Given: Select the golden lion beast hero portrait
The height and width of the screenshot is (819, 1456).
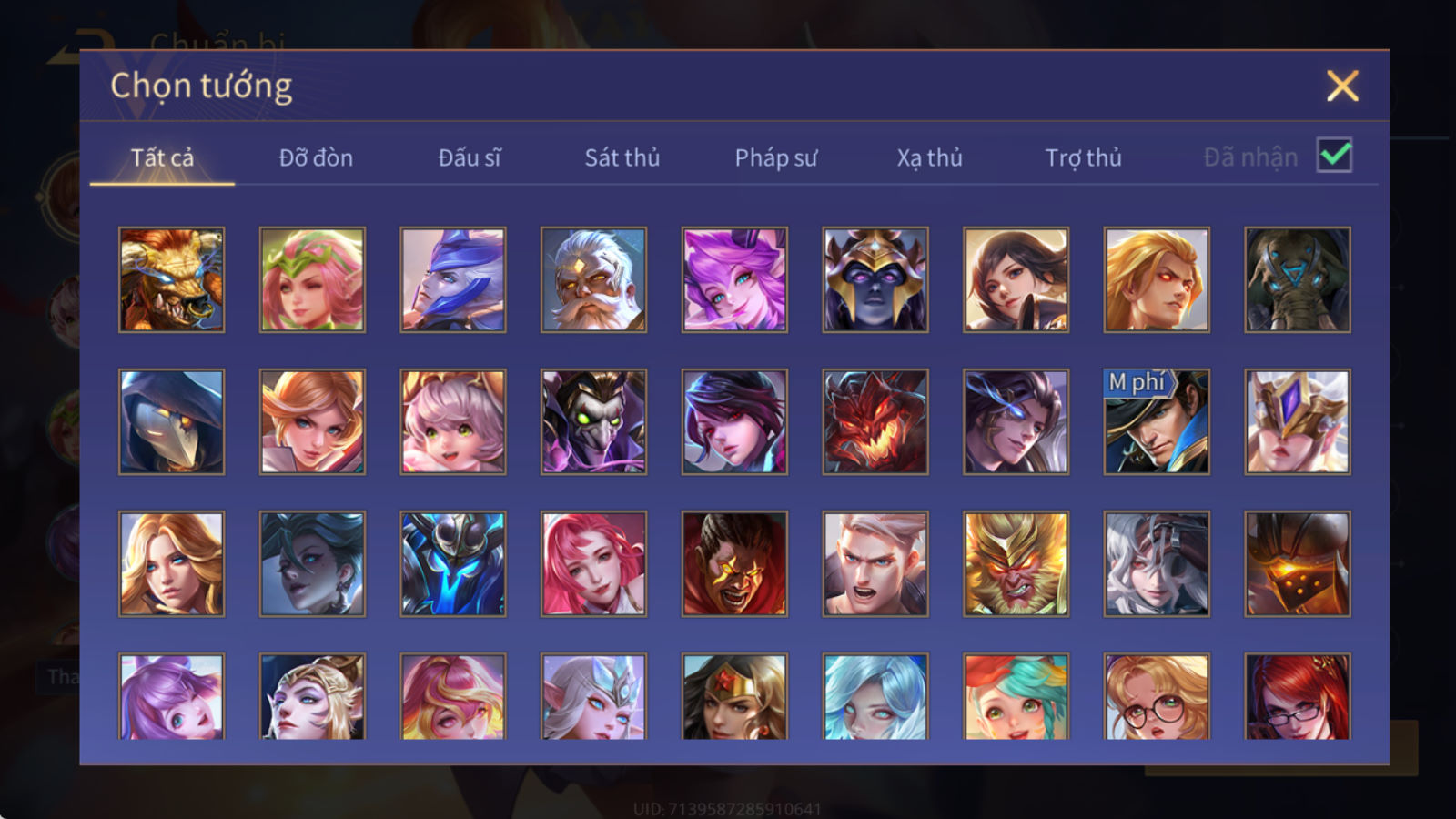Looking at the screenshot, I should tap(171, 279).
